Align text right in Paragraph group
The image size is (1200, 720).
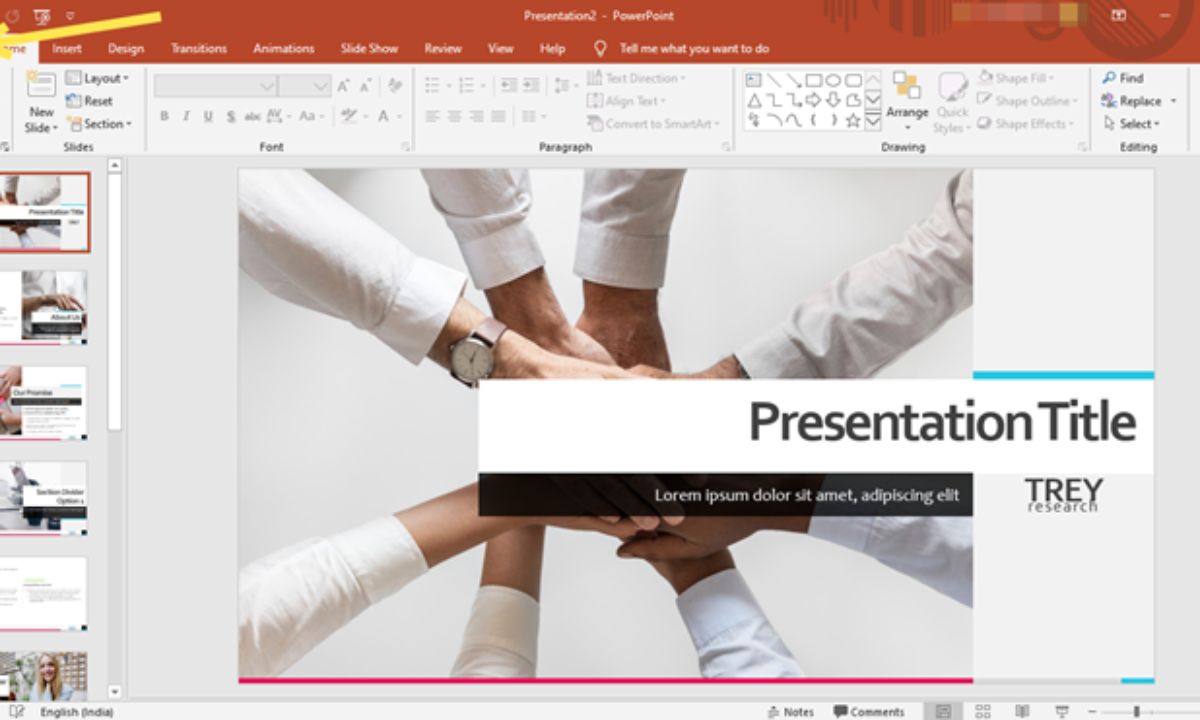click(x=476, y=117)
